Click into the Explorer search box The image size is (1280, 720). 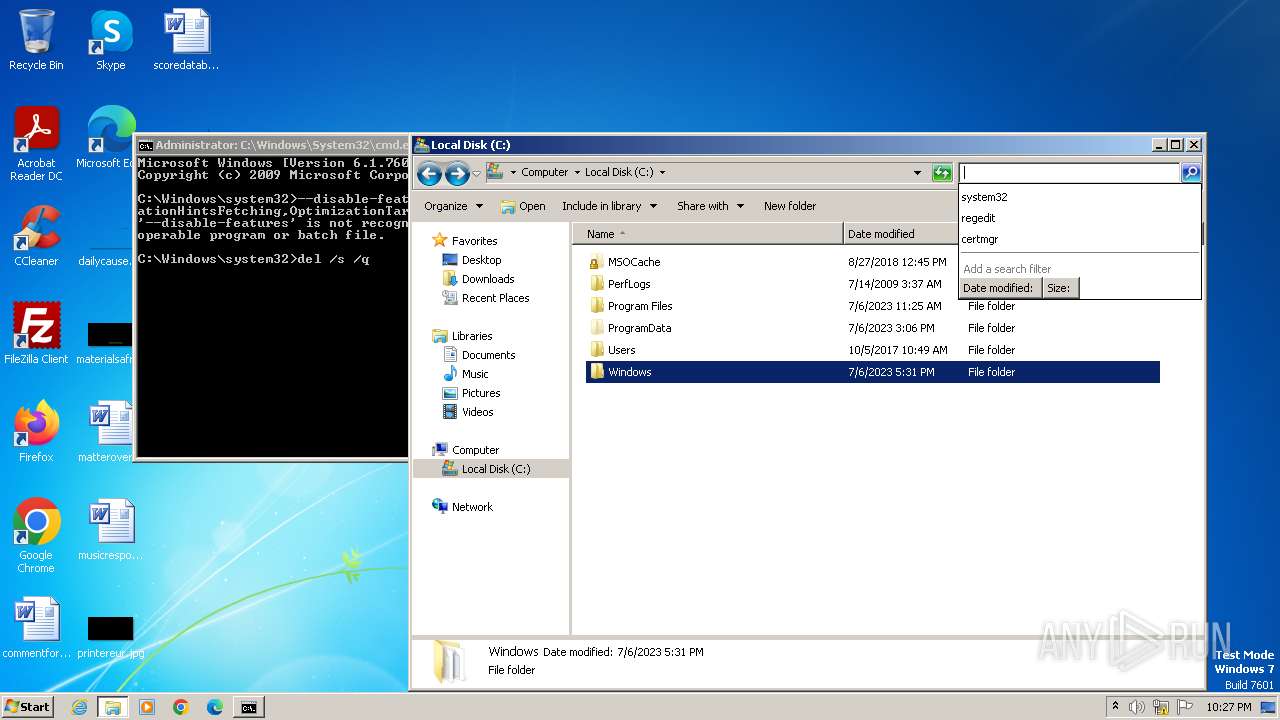click(x=1069, y=173)
